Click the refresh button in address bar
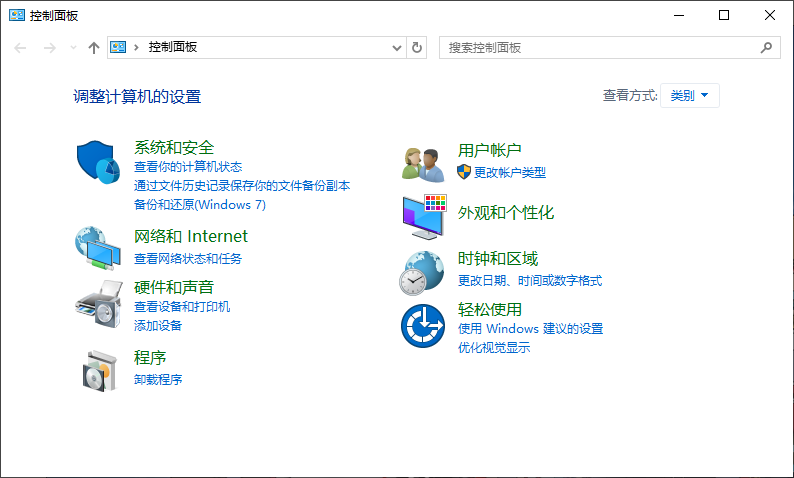794x478 pixels. click(417, 48)
